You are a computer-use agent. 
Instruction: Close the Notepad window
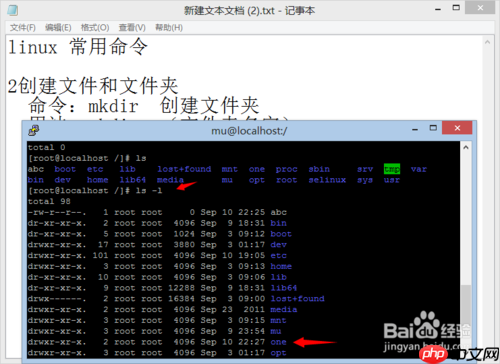(480, 8)
